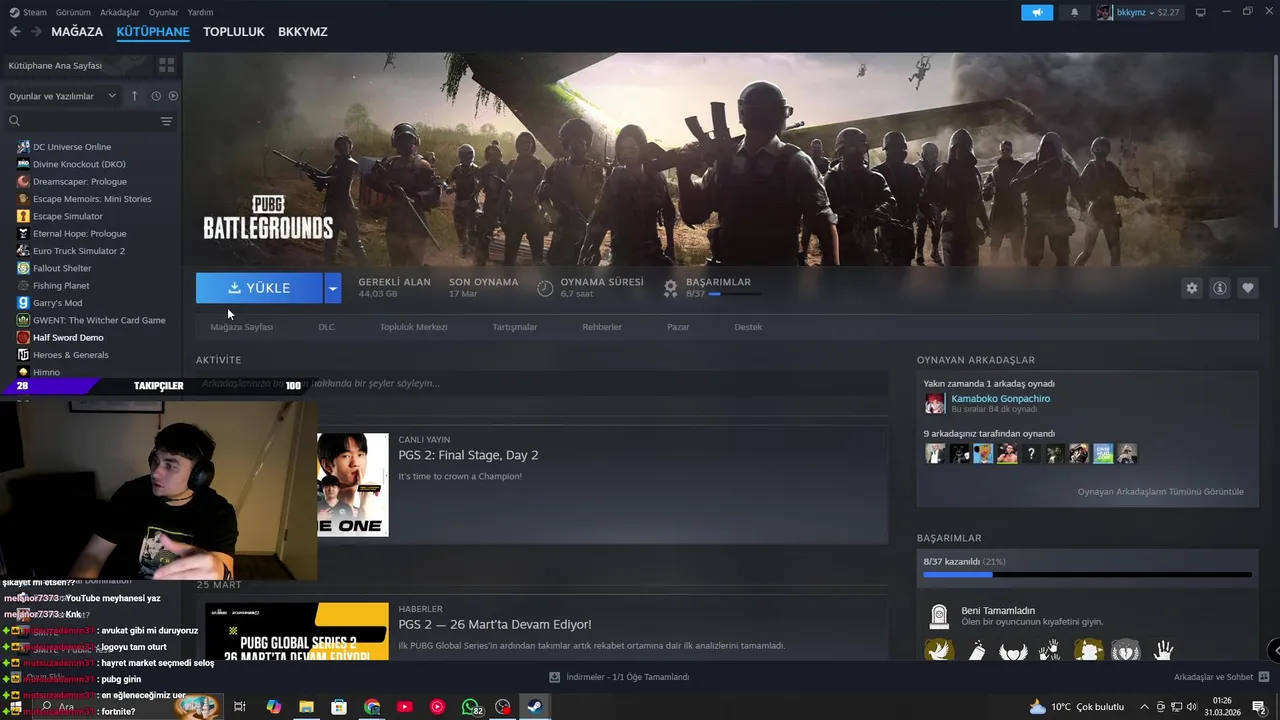Select Half Sword Demo in library
This screenshot has width=1280, height=720.
tap(67, 338)
